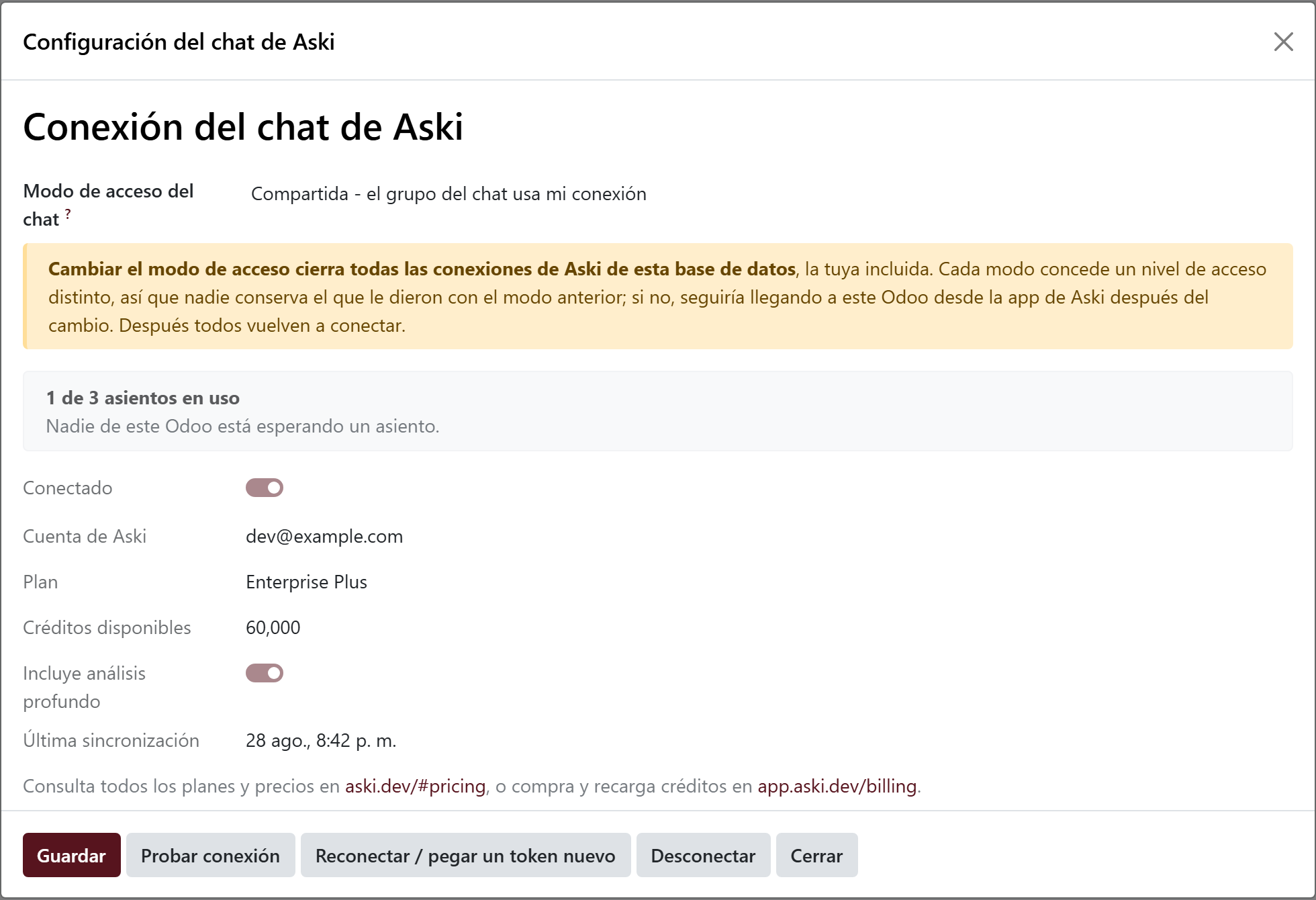Toggle the Incluye análisis profundo switch

(265, 673)
